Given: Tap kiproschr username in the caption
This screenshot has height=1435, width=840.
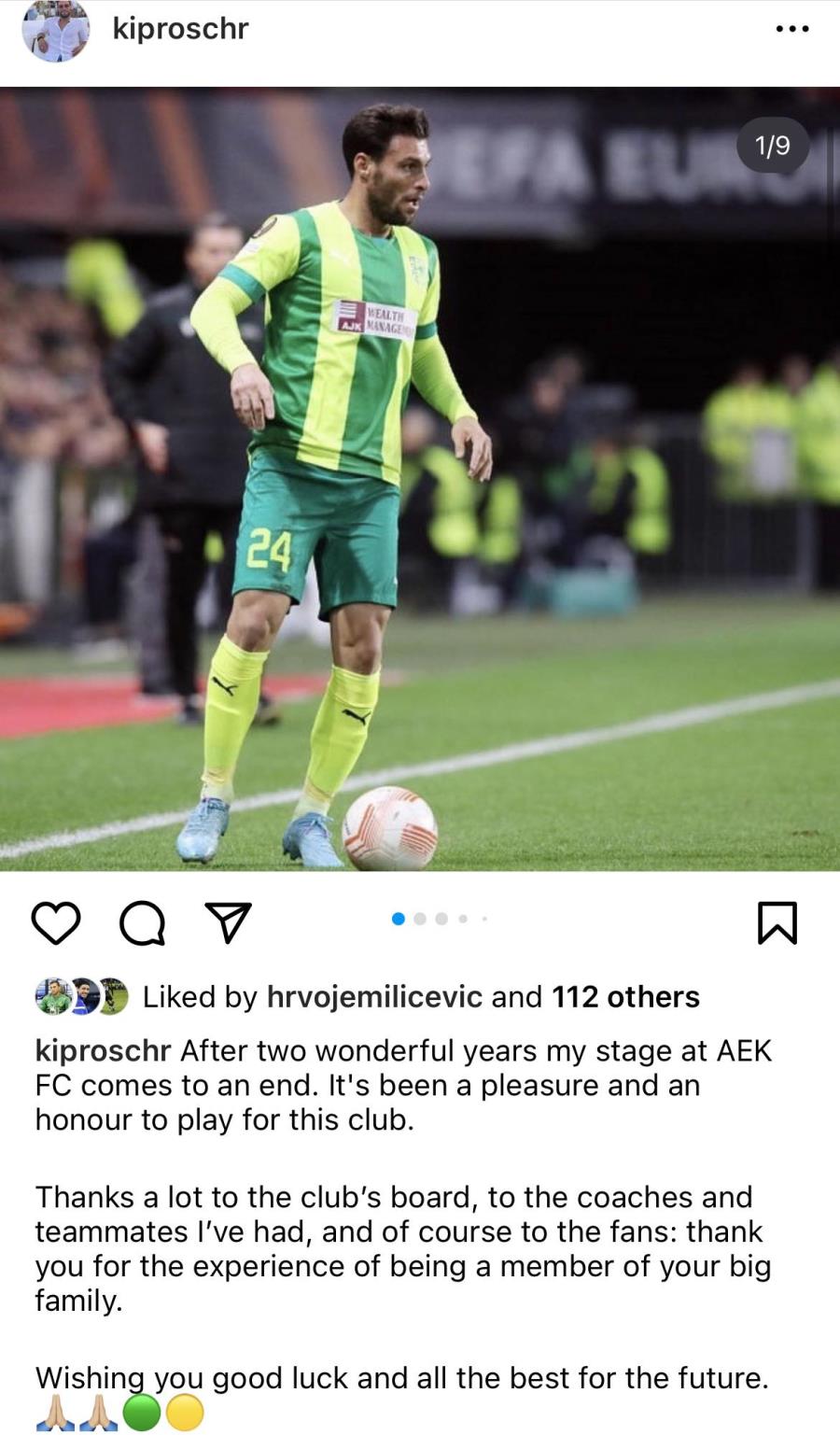Looking at the screenshot, I should click(103, 1051).
